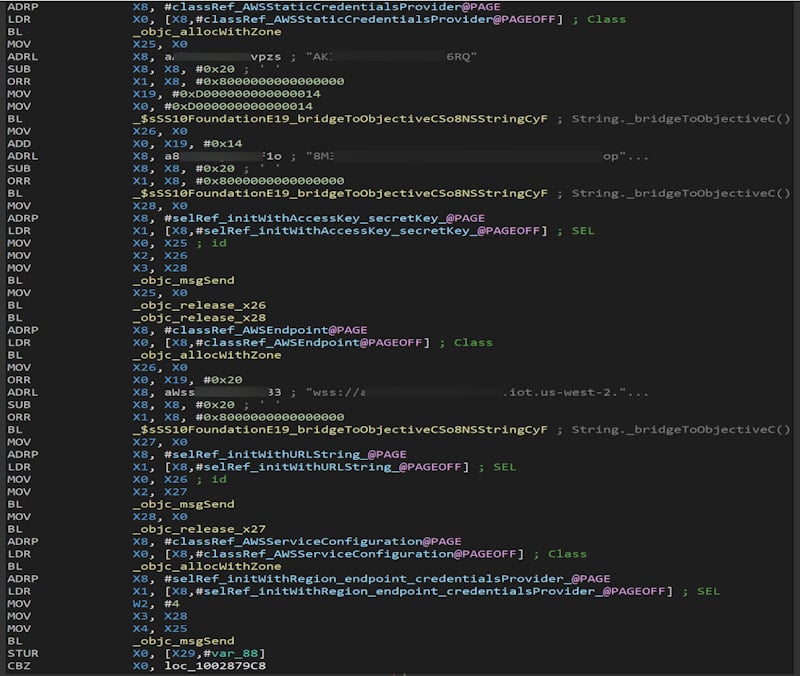
Task: Click #classRef_AWSServiceConfiguration@PAGE on ADRP line
Action: (x=312, y=542)
